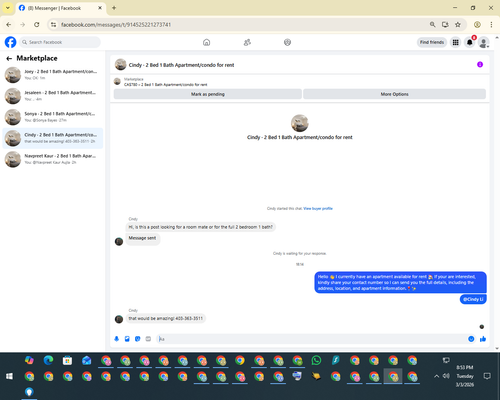
Task: Open Joey's conversation
Action: pyautogui.click(x=53, y=75)
